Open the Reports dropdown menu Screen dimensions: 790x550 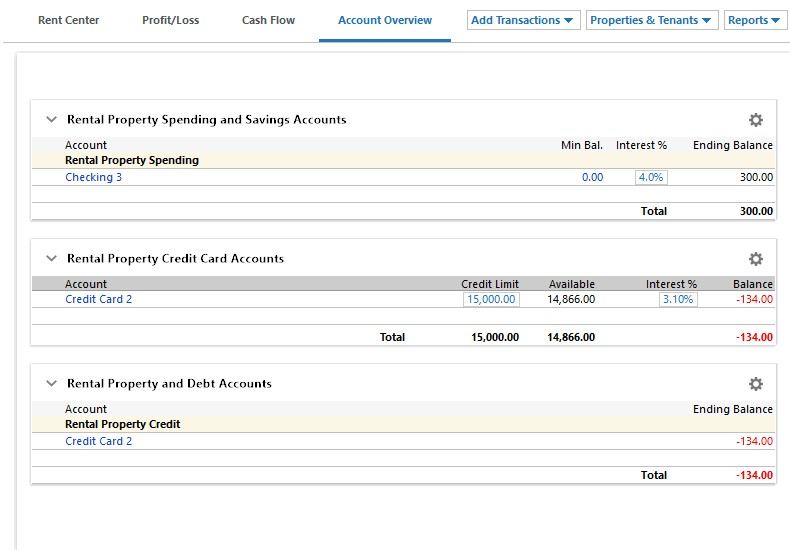[x=754, y=20]
